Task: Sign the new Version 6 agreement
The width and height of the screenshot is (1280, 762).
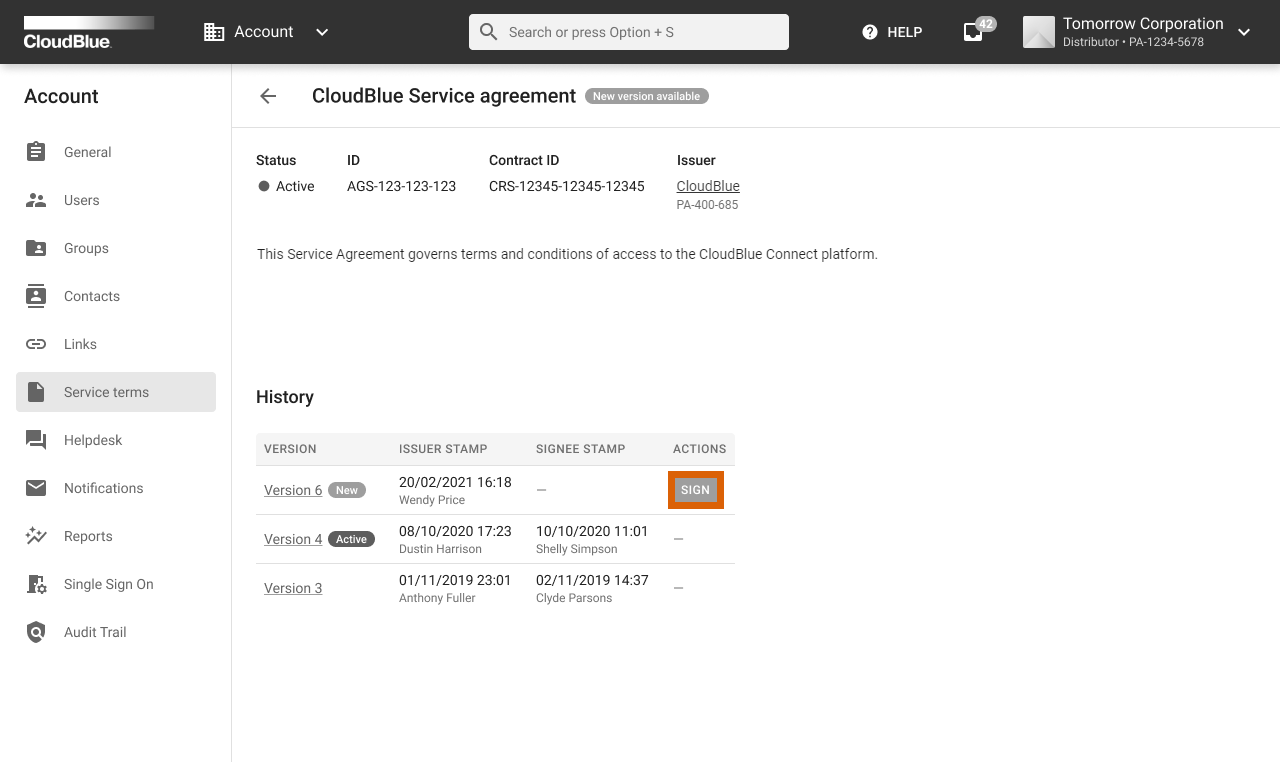Action: pos(695,489)
